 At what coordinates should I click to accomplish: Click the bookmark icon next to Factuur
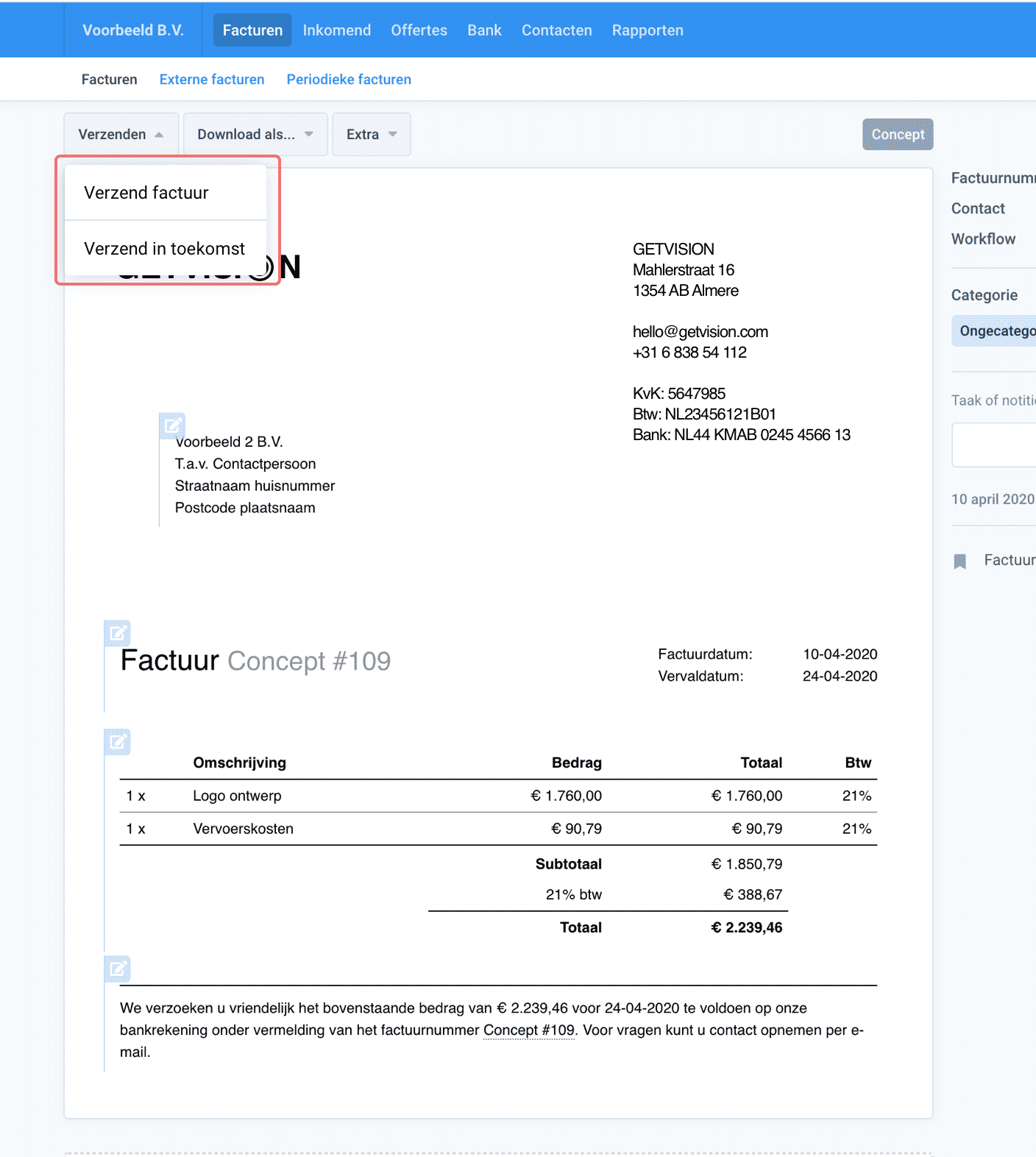tap(959, 562)
